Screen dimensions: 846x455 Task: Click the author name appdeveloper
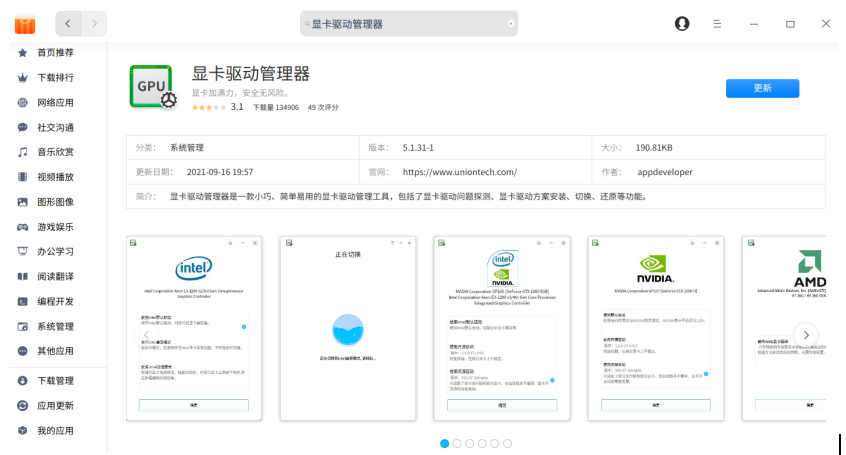665,172
